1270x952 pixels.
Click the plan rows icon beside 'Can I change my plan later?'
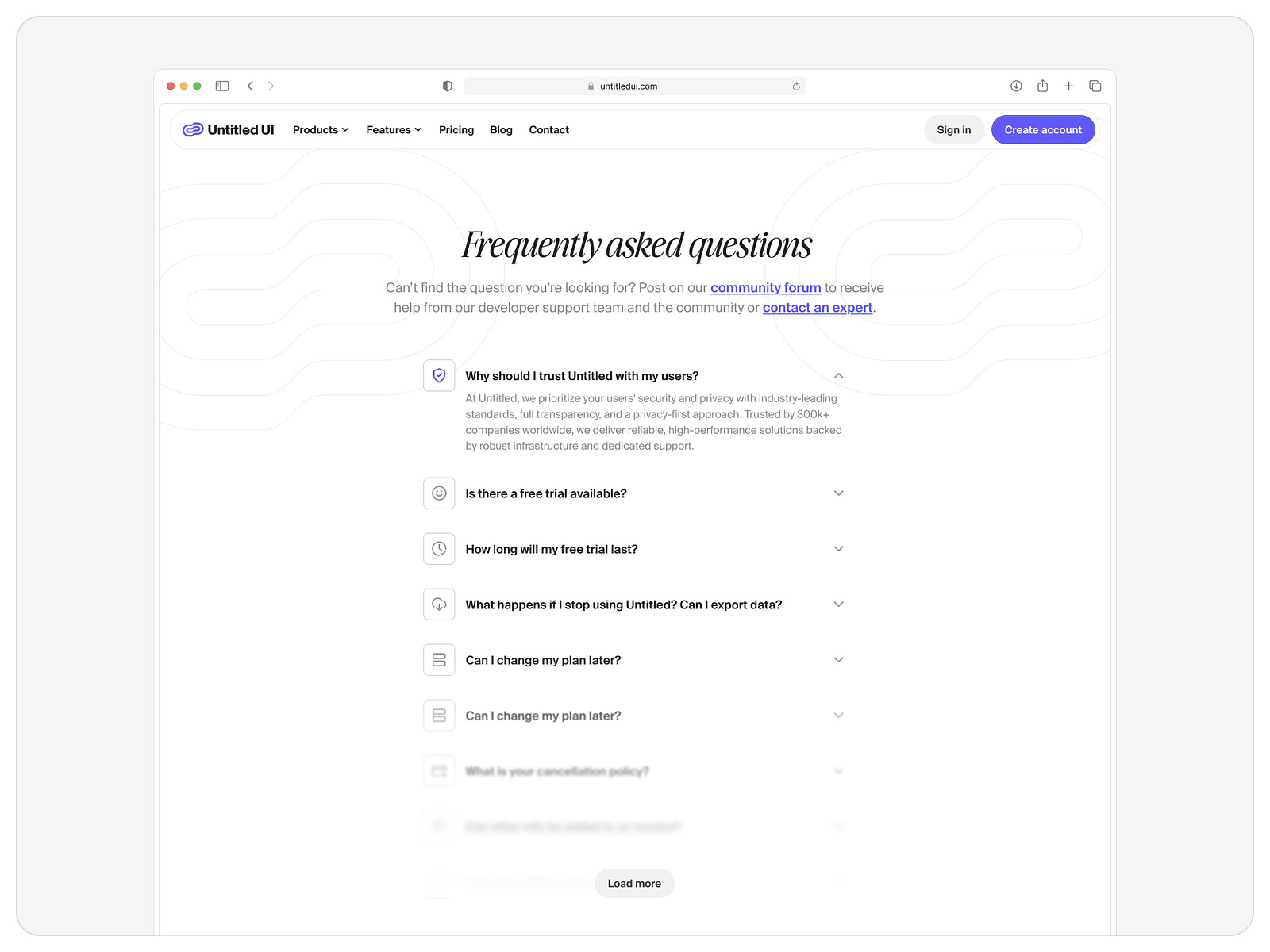pos(438,659)
